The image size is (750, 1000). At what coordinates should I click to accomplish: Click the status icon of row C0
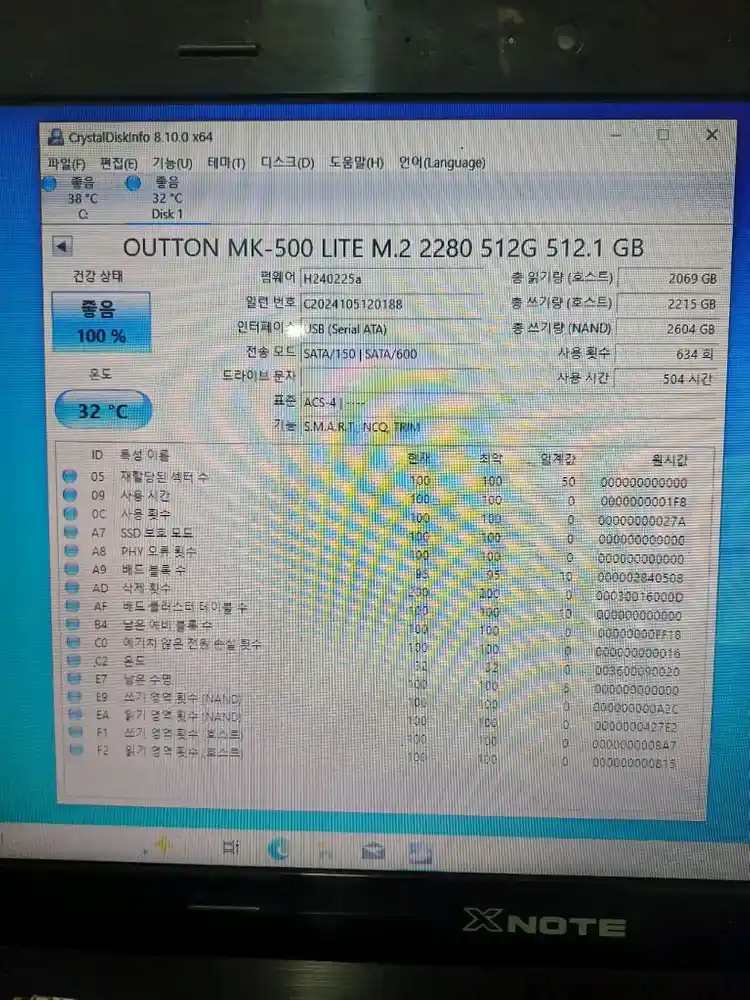click(x=74, y=642)
